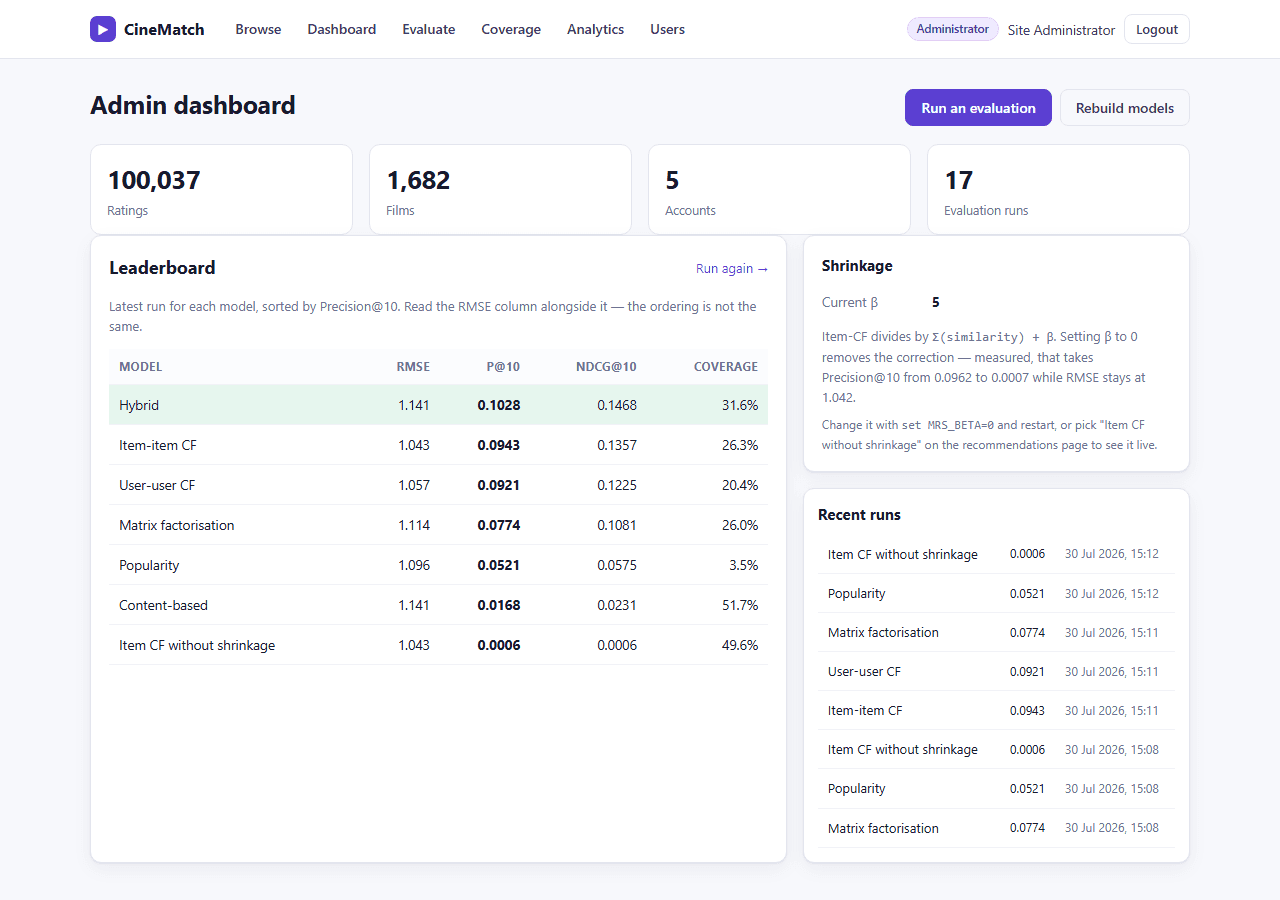Select the Hybrid leaderboard row

[x=438, y=405]
